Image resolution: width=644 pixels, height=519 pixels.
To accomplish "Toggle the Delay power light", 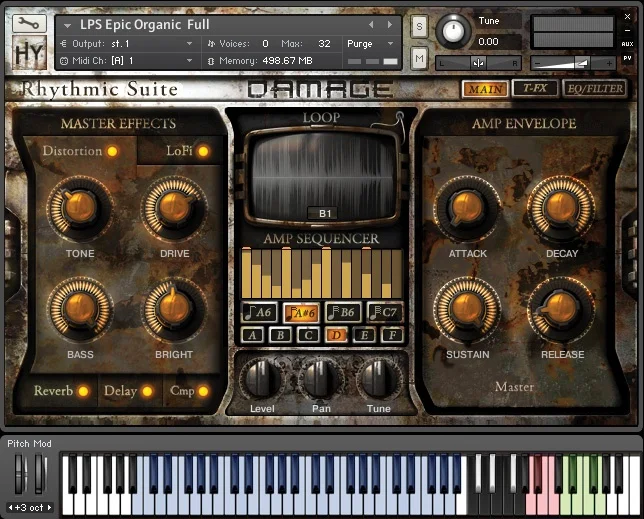I will [x=147, y=391].
